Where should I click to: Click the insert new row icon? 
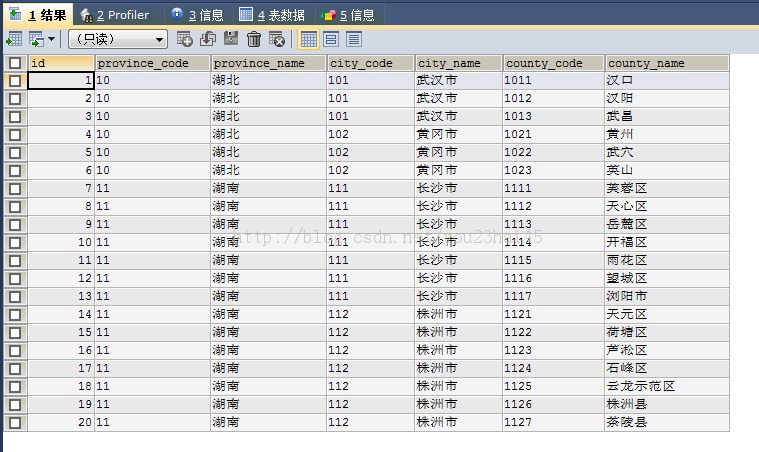pyautogui.click(x=185, y=39)
